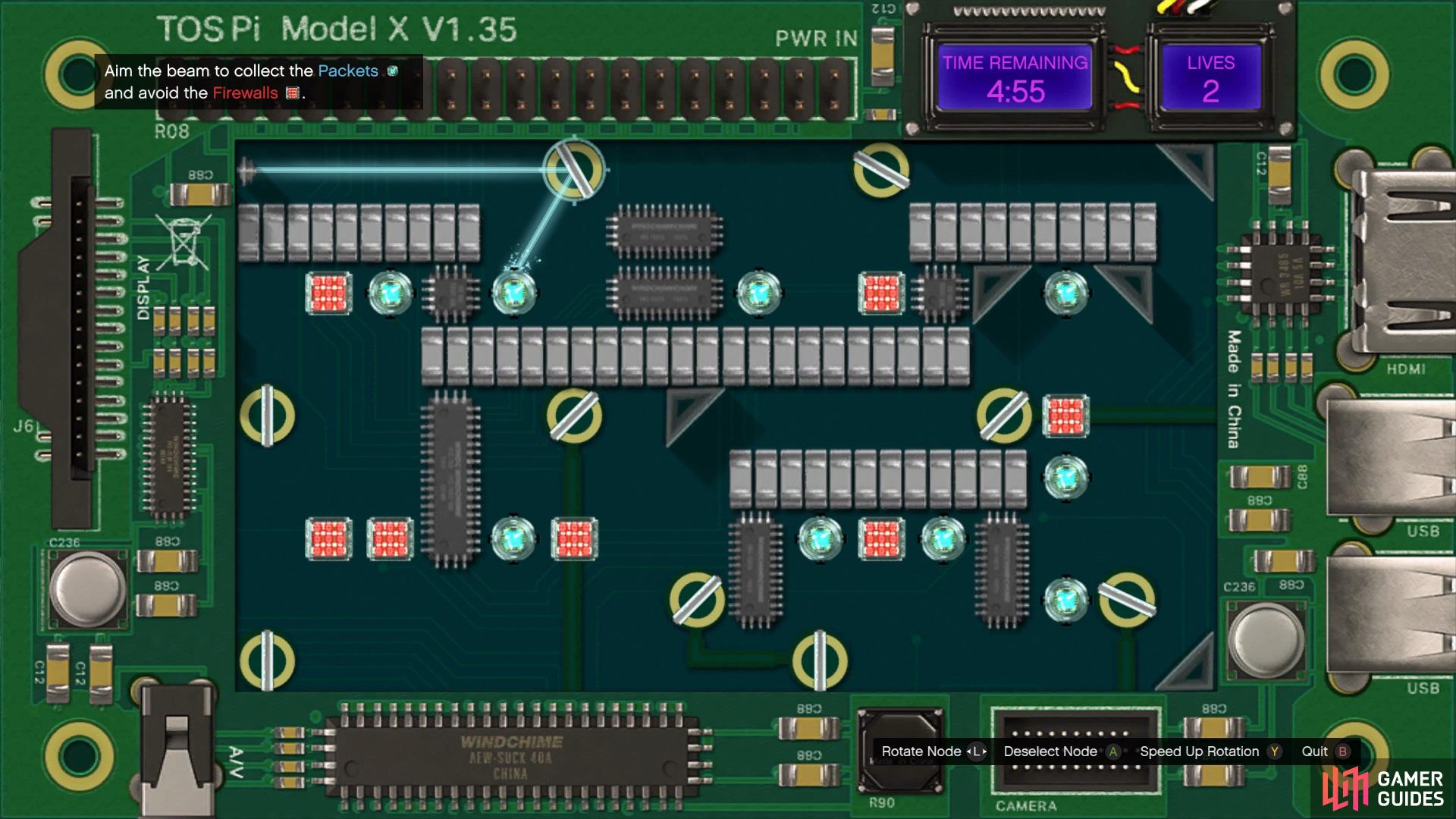Click the top-left firewall block

tap(328, 293)
